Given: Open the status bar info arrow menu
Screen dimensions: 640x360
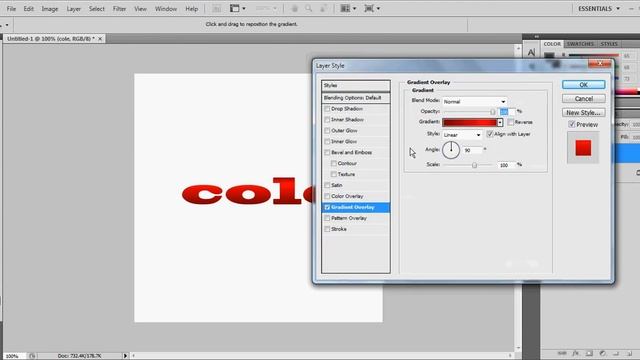Looking at the screenshot, I should (x=125, y=356).
